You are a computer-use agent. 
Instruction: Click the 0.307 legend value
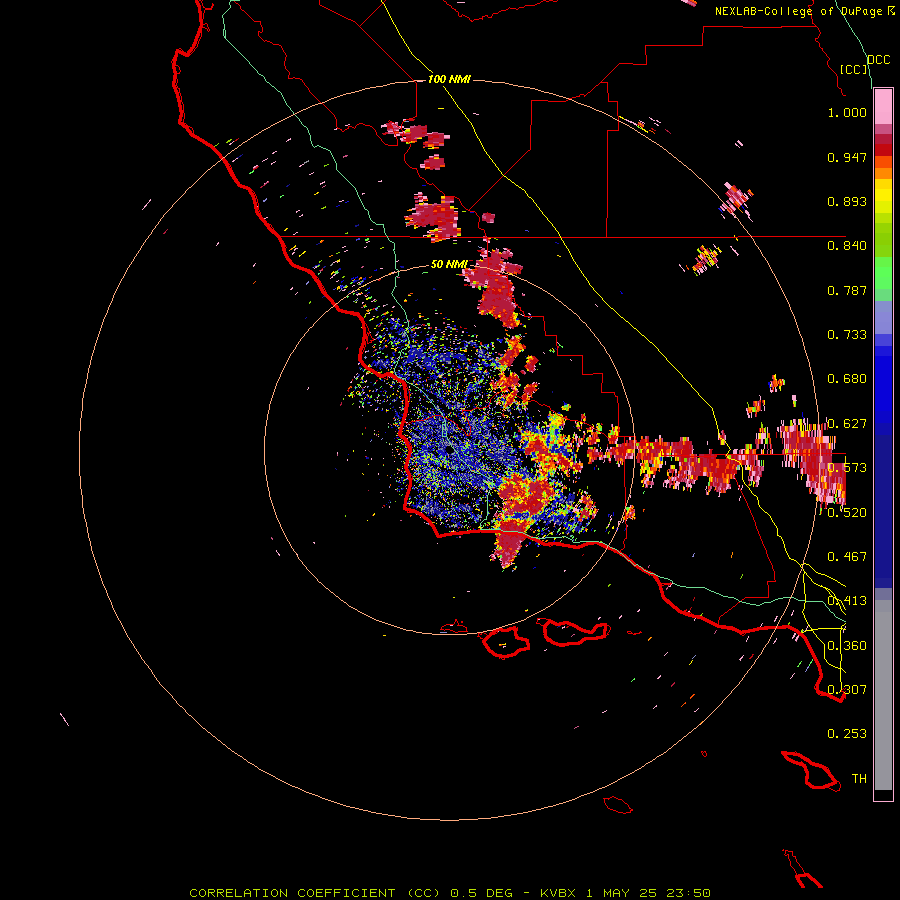tap(847, 690)
